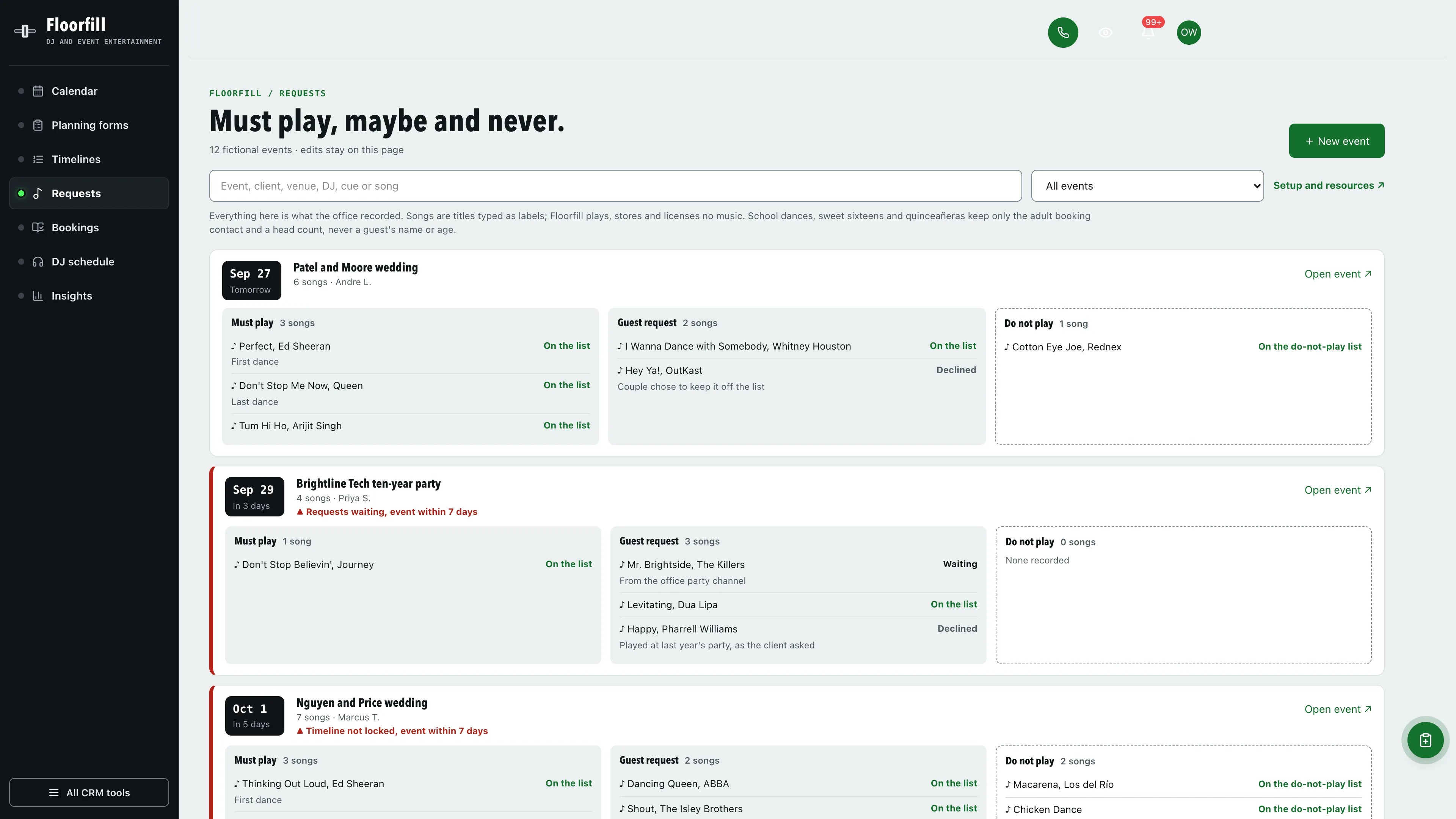Click the Floorfill logo icon
The height and width of the screenshot is (819, 1456).
pos(24,31)
